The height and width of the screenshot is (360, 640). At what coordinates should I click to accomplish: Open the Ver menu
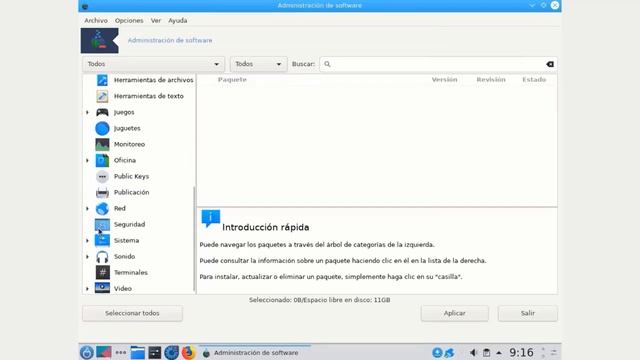[x=156, y=20]
